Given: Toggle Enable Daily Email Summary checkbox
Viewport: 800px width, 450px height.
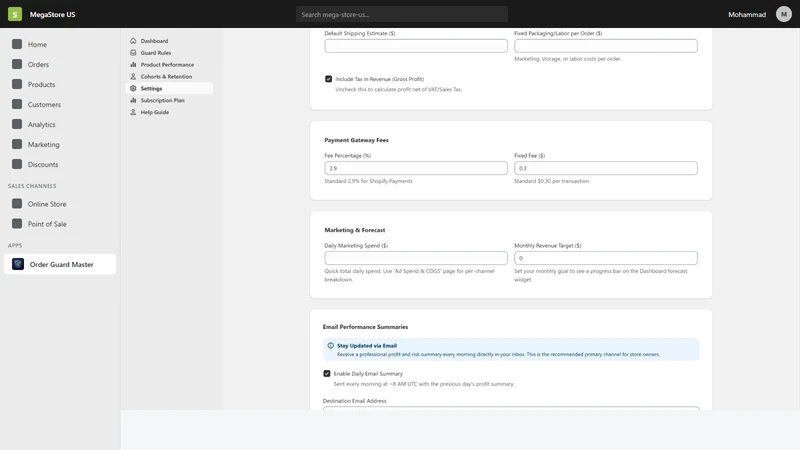Looking at the screenshot, I should [327, 373].
